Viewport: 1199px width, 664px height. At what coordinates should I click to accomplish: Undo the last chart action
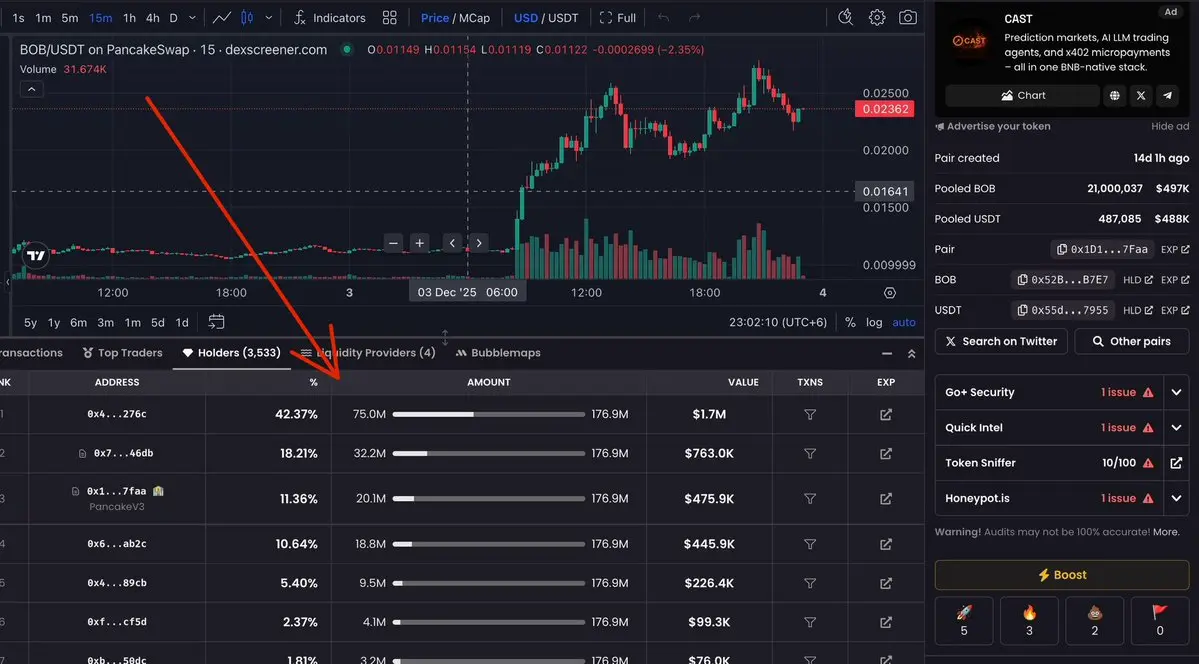tap(663, 18)
